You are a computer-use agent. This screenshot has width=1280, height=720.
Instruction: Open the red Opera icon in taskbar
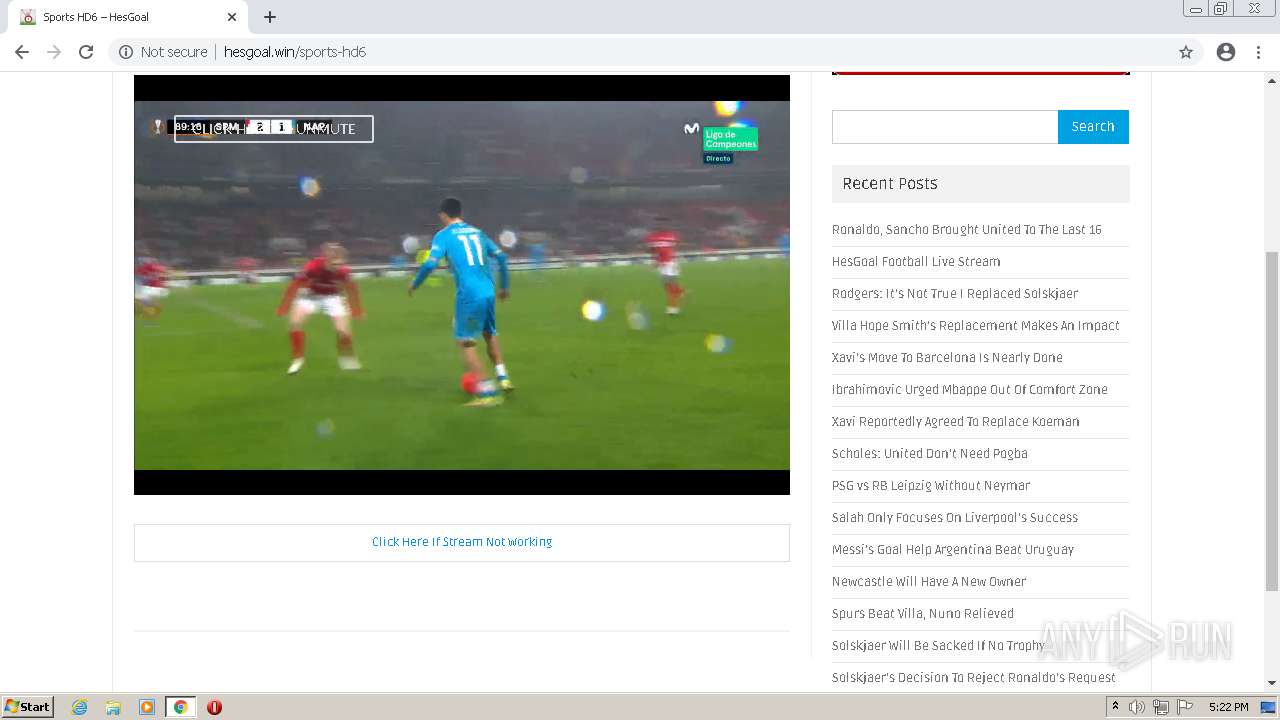(214, 707)
